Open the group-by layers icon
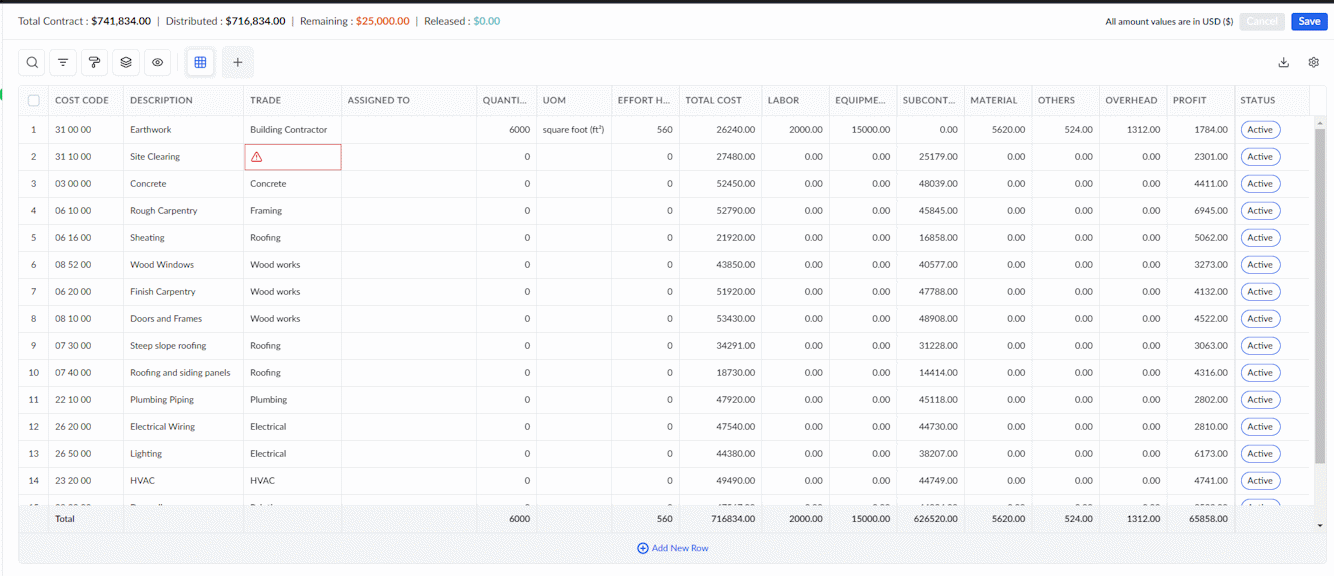Viewport: 1334px width, 576px height. [126, 62]
